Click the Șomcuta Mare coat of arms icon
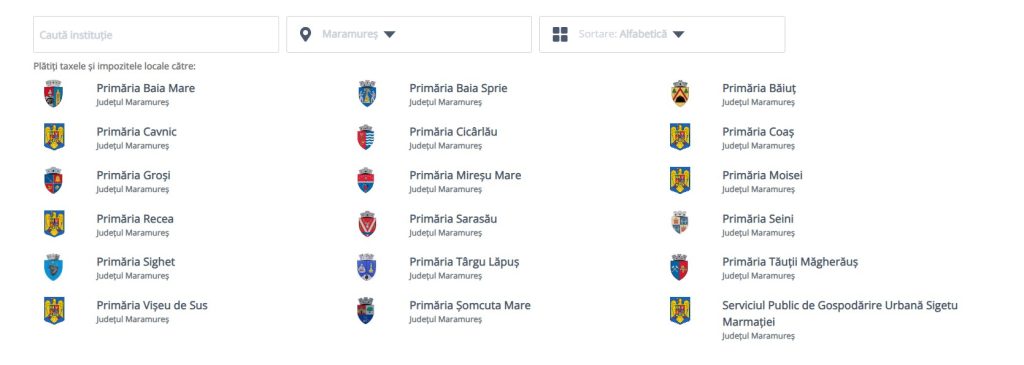Viewport: 1024px width, 365px height. coord(366,310)
